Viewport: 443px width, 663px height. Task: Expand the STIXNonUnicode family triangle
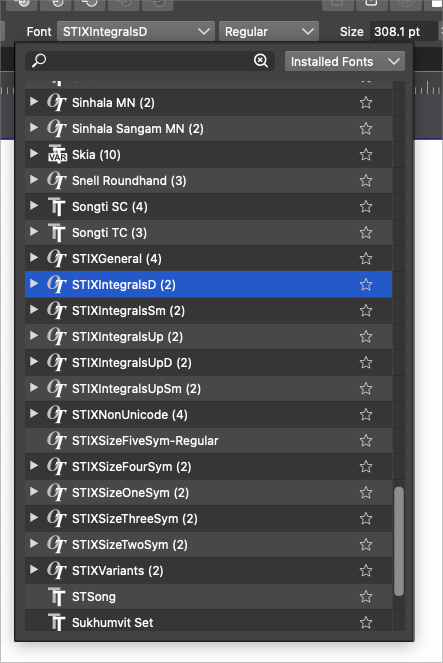click(x=34, y=414)
